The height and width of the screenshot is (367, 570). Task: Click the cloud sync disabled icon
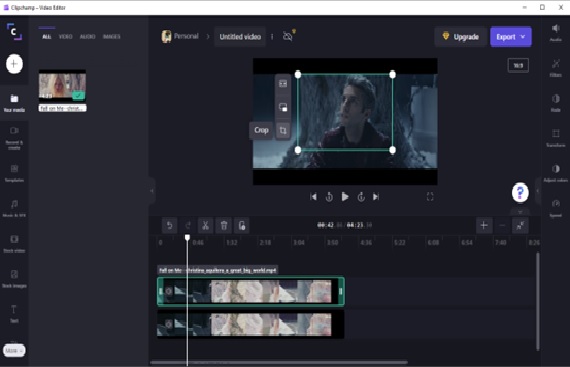(288, 36)
